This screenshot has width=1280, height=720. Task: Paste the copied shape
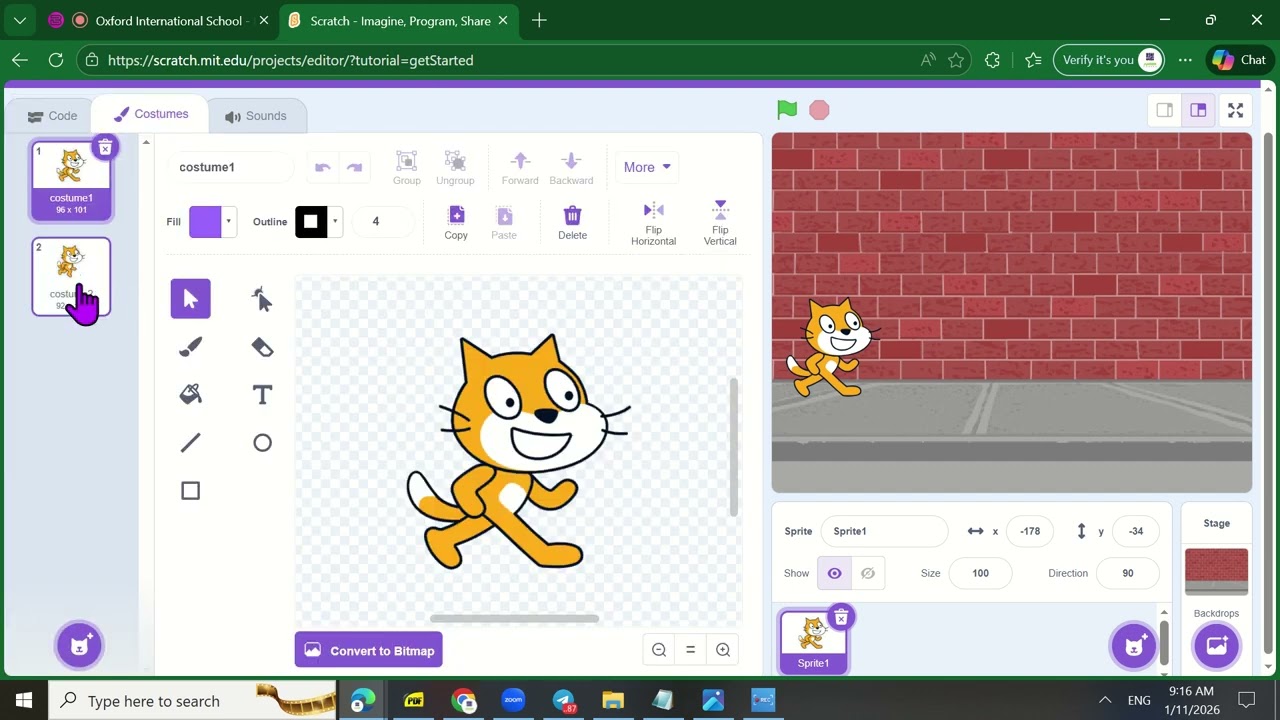point(504,223)
